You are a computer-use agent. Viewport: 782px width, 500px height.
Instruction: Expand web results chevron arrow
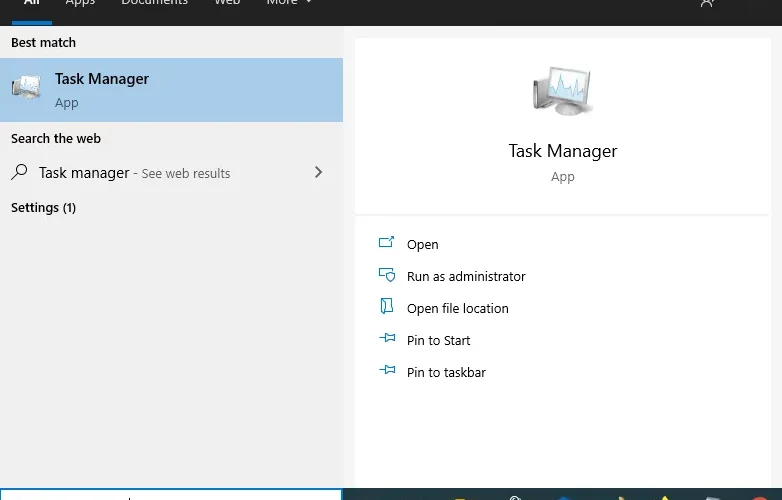click(318, 172)
